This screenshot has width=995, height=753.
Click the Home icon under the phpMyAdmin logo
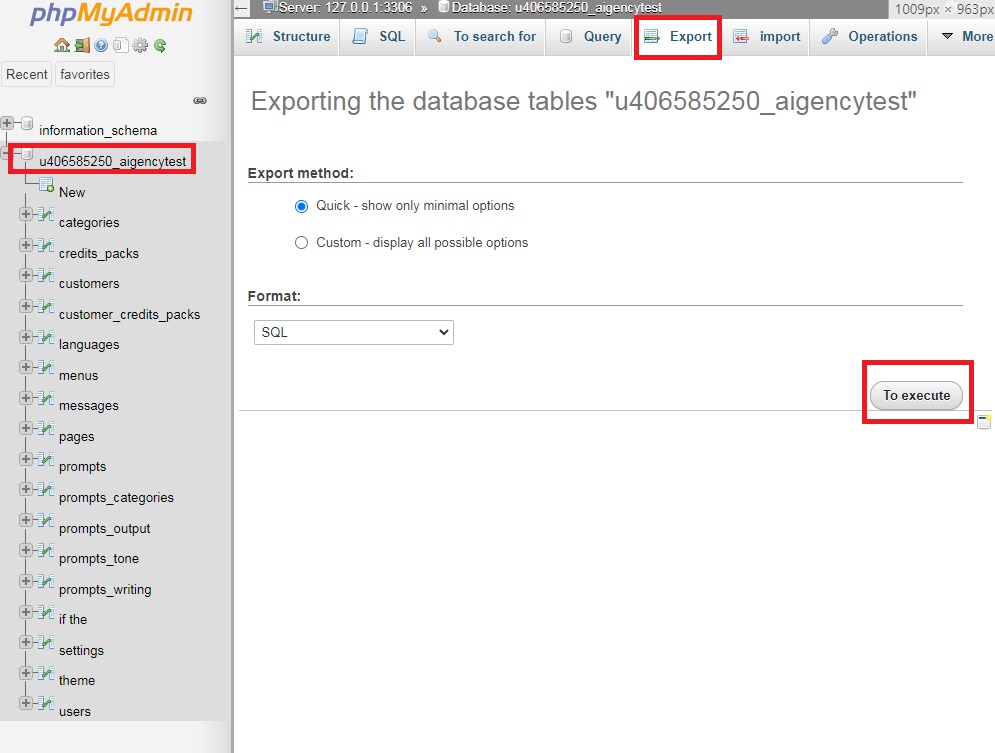pyautogui.click(x=62, y=45)
